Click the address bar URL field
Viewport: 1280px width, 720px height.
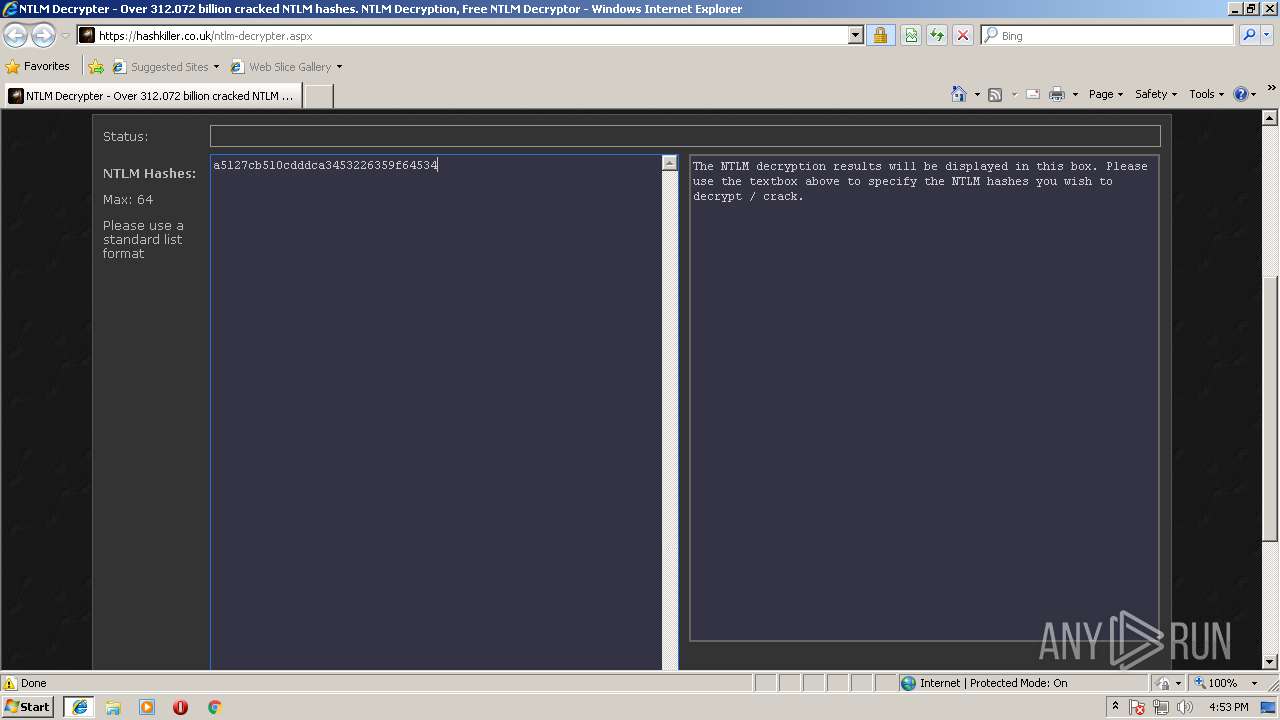tap(470, 35)
